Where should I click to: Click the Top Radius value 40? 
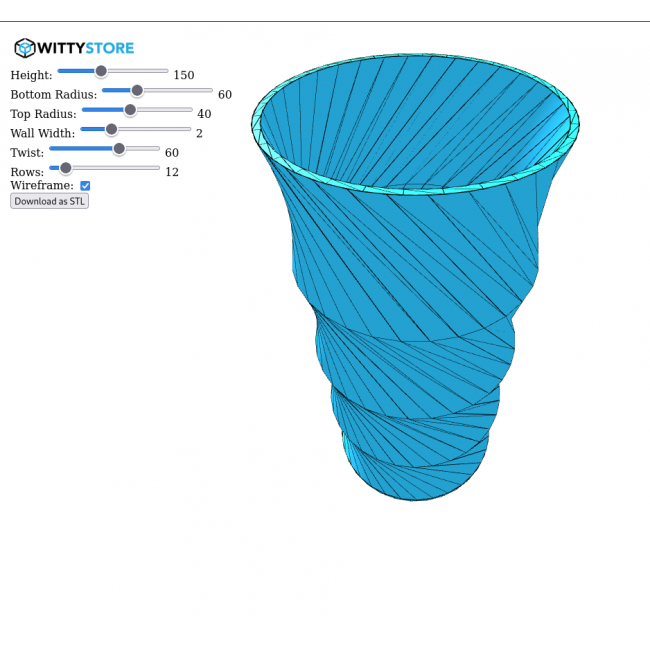204,114
